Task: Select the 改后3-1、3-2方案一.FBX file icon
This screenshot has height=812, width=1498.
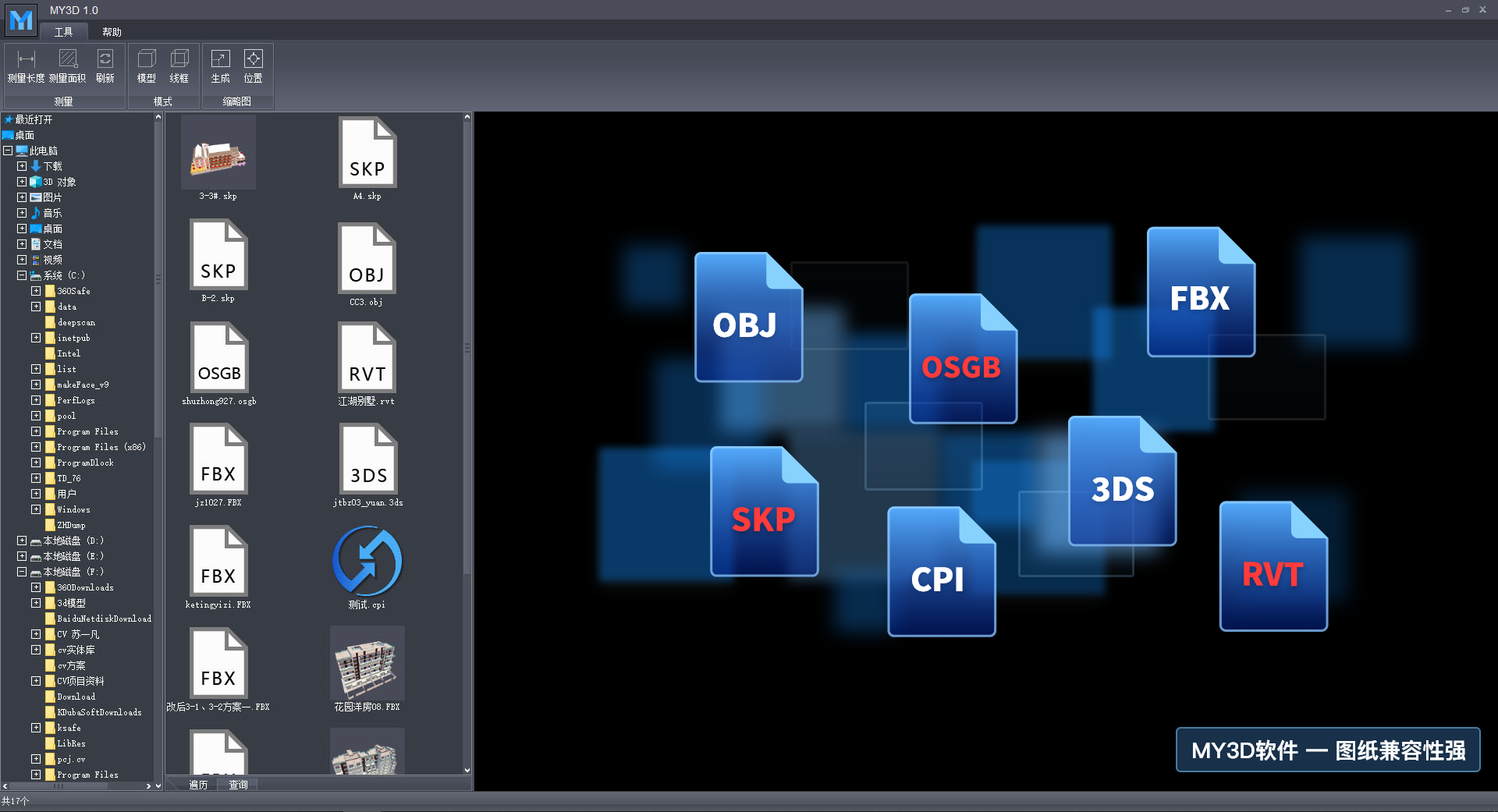Action: pyautogui.click(x=218, y=663)
